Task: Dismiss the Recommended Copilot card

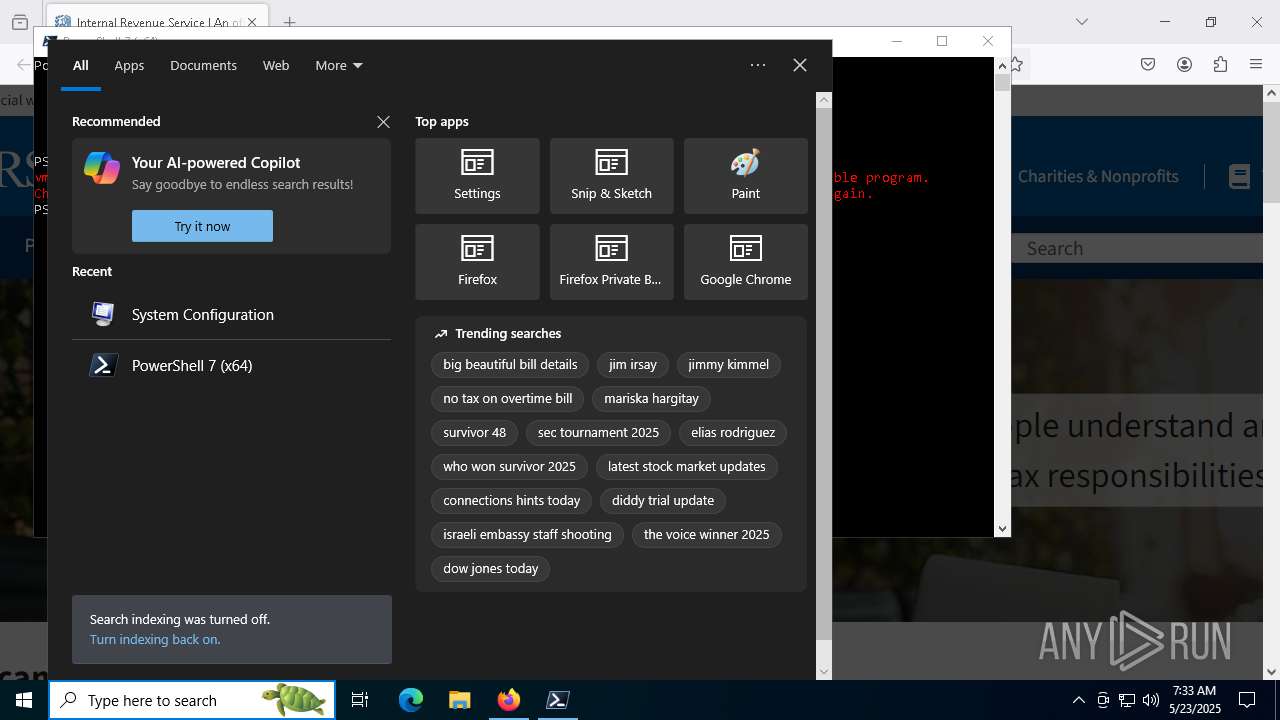Action: click(383, 121)
